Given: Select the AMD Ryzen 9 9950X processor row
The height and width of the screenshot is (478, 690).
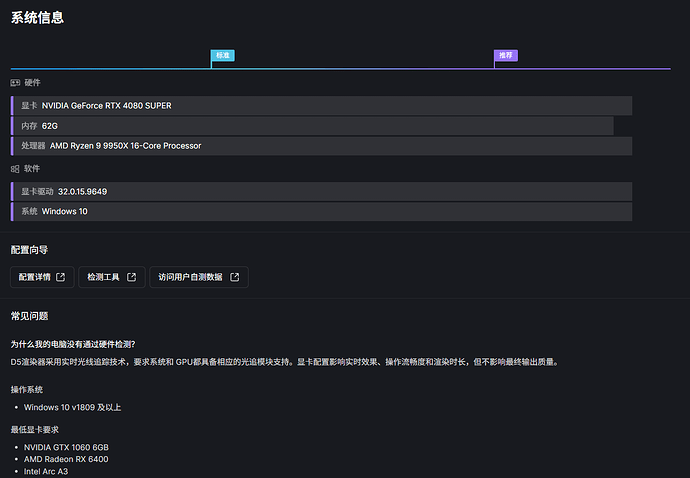Looking at the screenshot, I should (x=321, y=146).
